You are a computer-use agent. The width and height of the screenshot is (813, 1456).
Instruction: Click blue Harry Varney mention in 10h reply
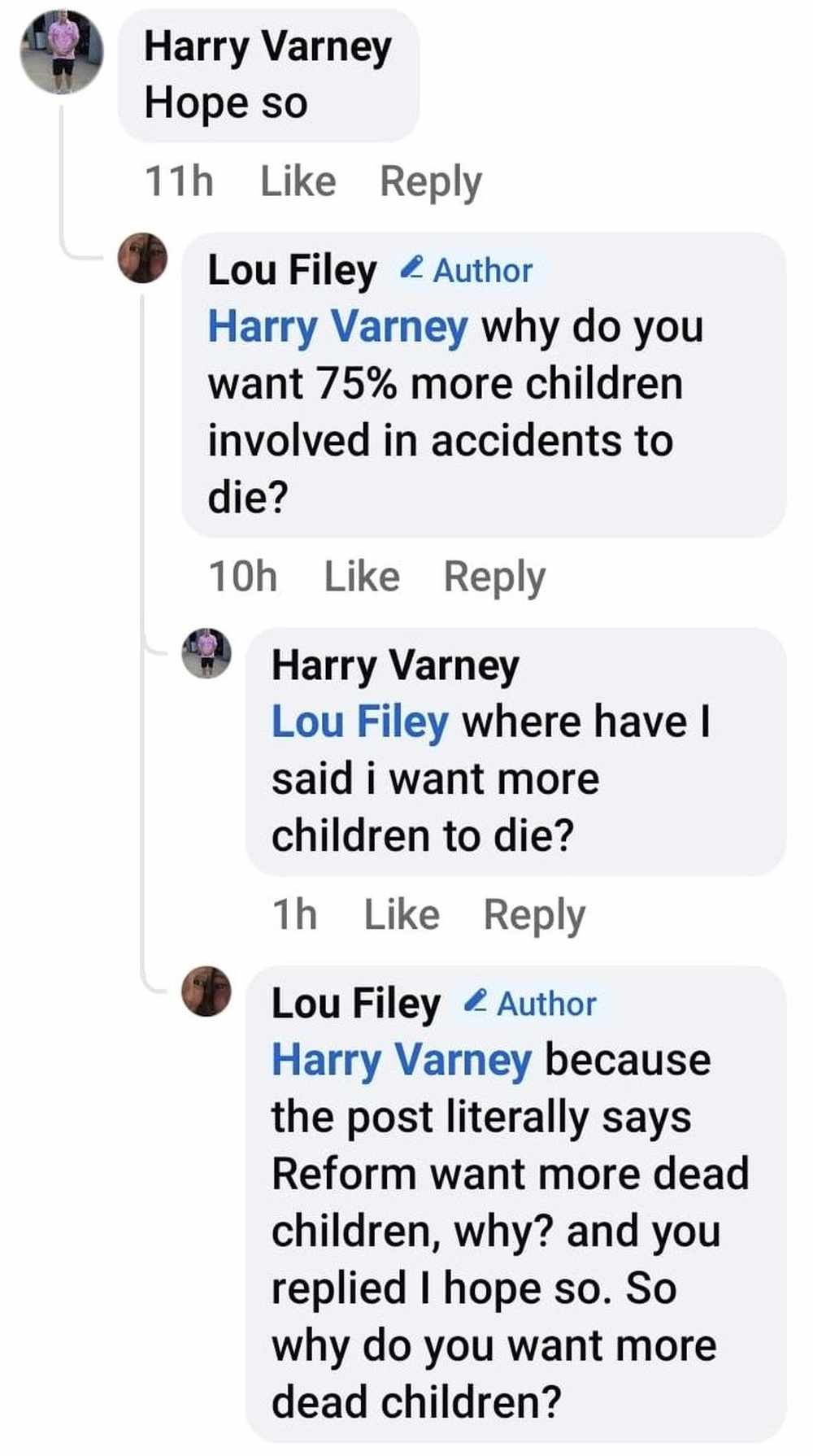[x=337, y=327]
